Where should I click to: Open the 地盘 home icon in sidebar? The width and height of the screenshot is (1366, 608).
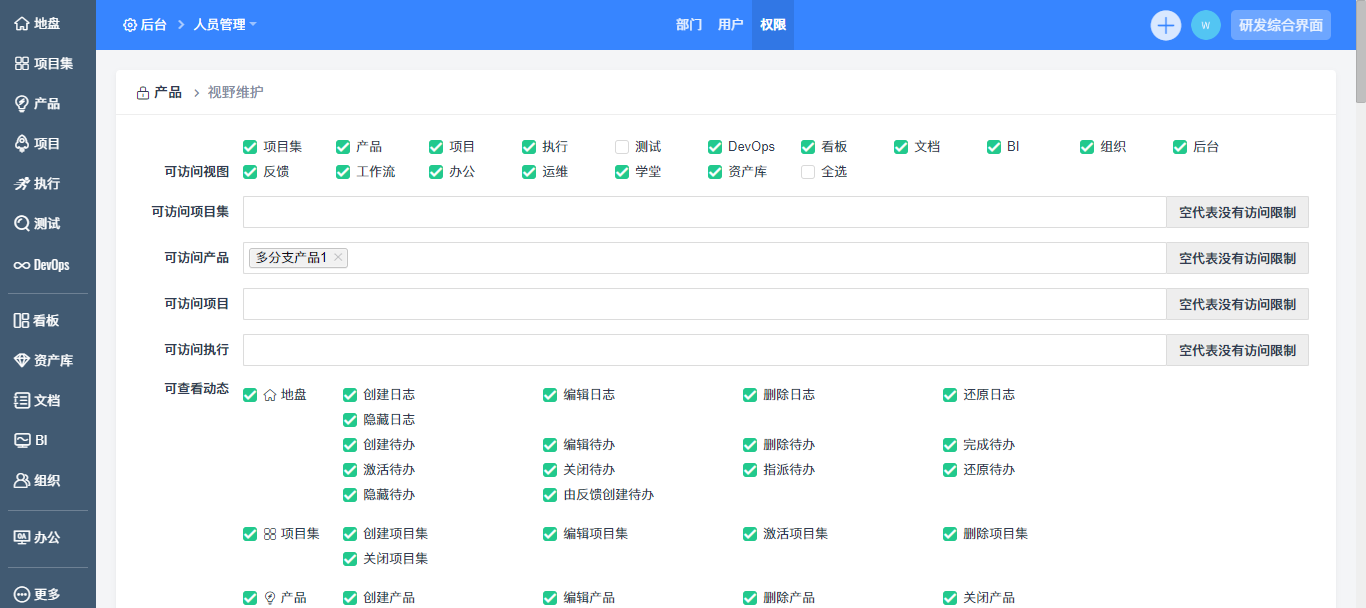[x=21, y=24]
